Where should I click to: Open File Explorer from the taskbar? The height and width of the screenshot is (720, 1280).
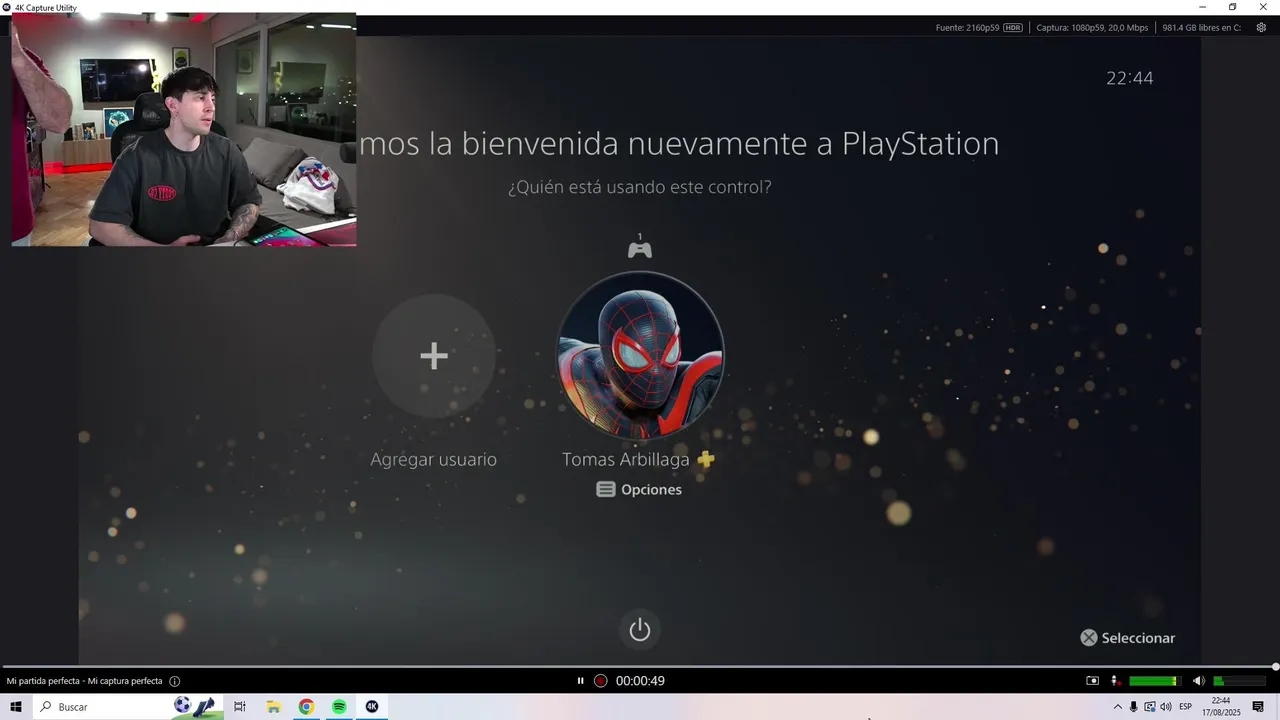[273, 707]
